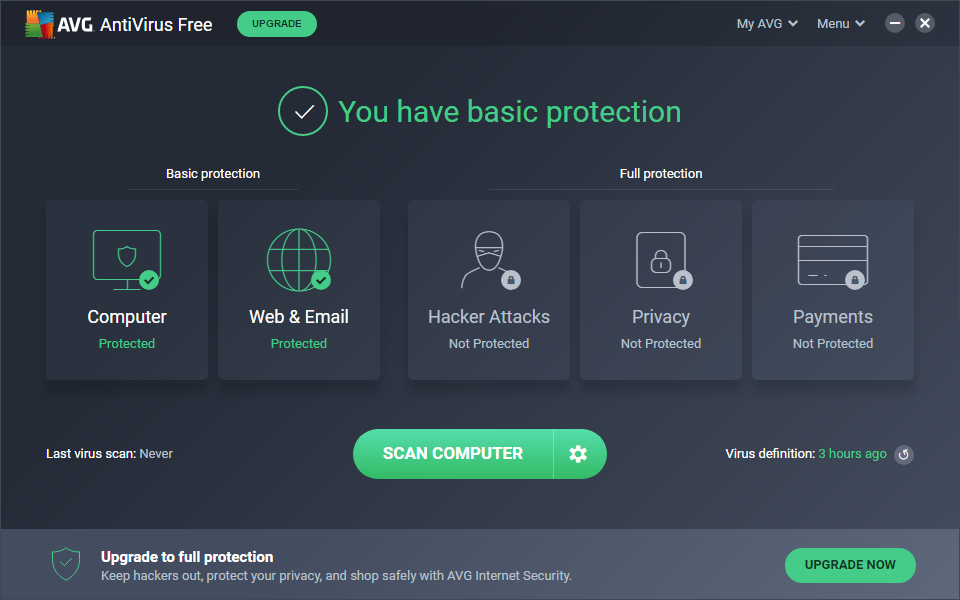Open the Hacker Attacks tile label
This screenshot has height=600, width=960.
click(x=489, y=317)
